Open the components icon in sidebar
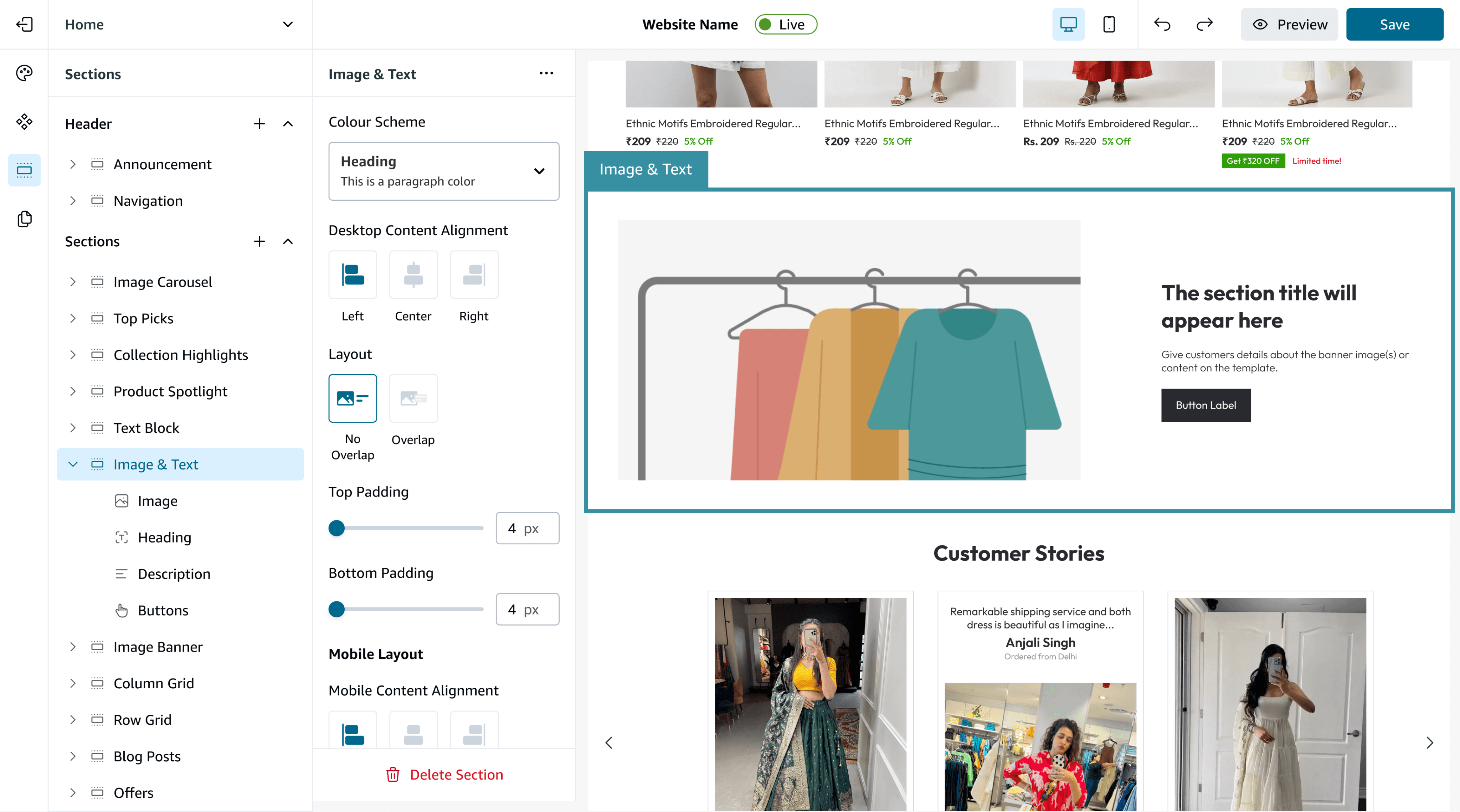 click(x=24, y=121)
